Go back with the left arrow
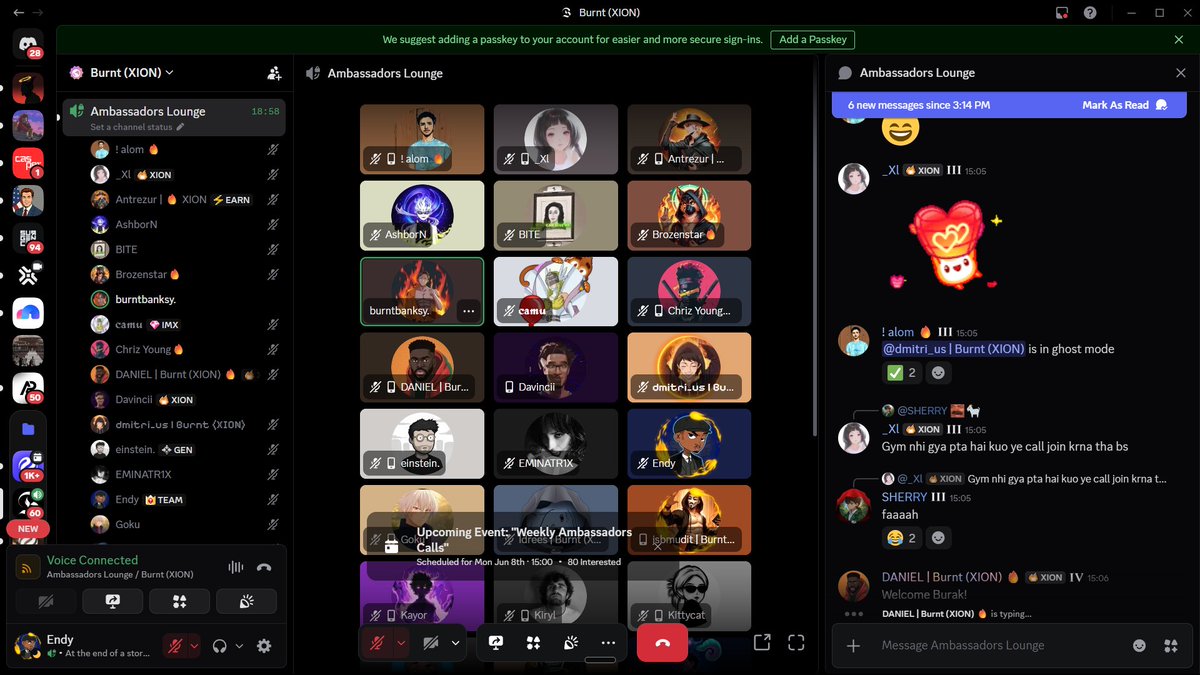This screenshot has height=675, width=1200. tap(19, 12)
